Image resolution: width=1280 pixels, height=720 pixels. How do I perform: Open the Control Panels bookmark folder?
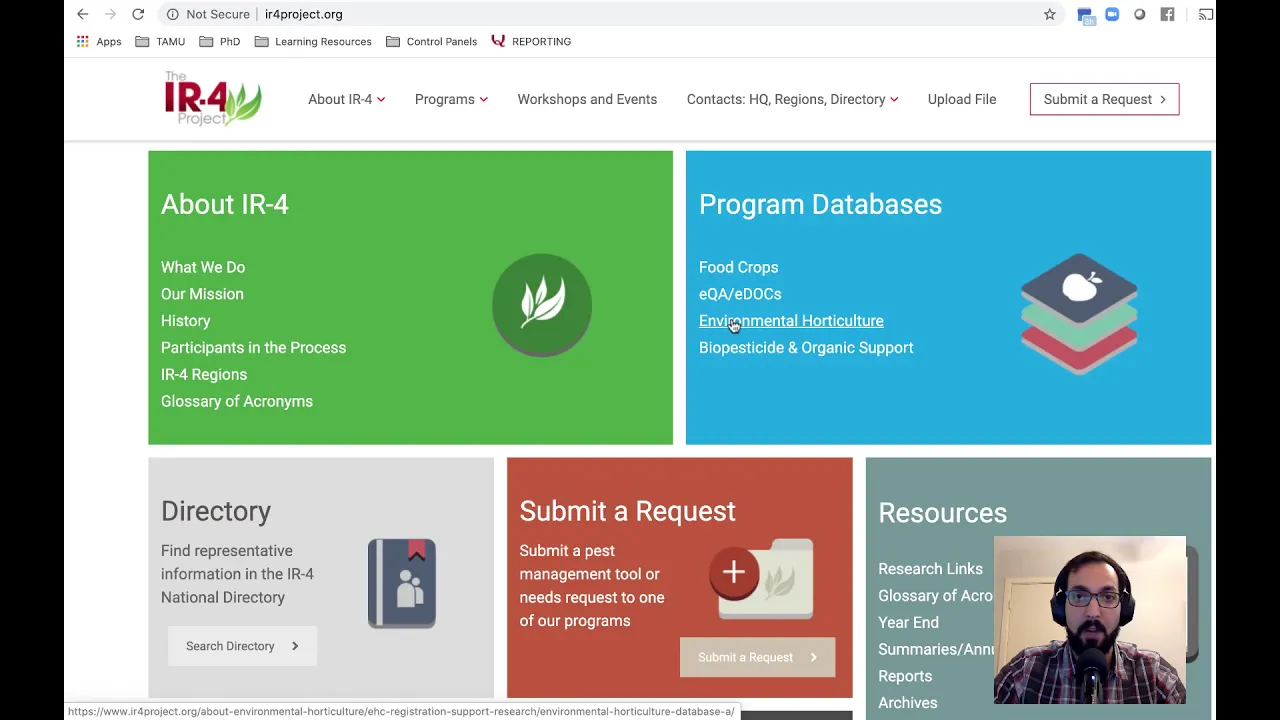(x=431, y=41)
